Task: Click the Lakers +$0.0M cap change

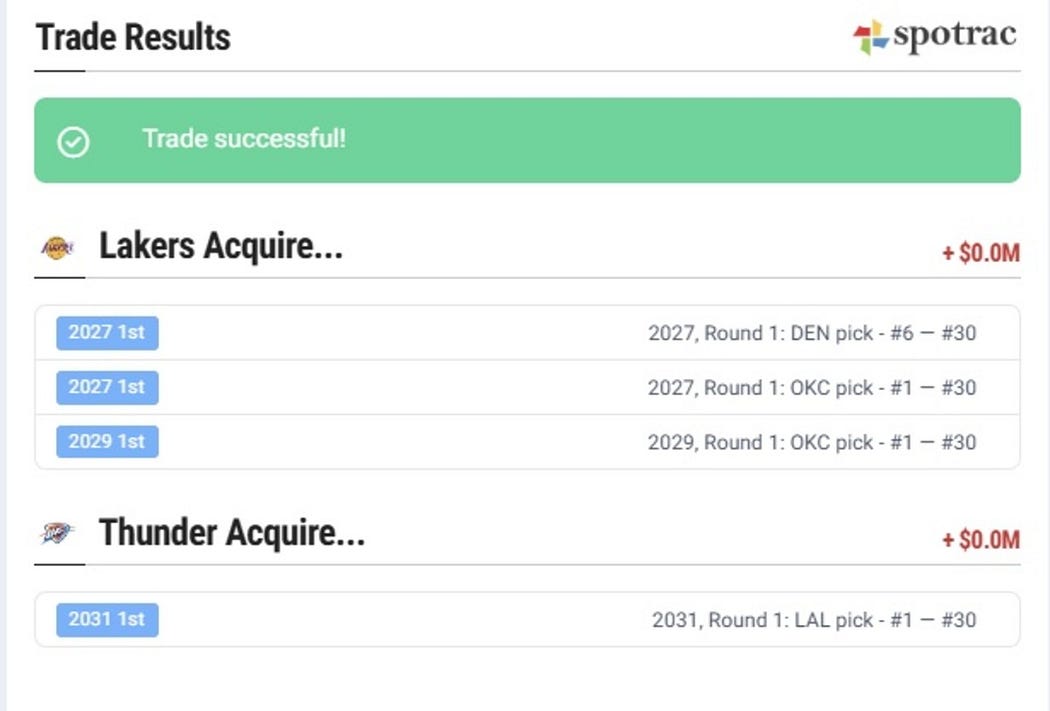Action: 980,253
